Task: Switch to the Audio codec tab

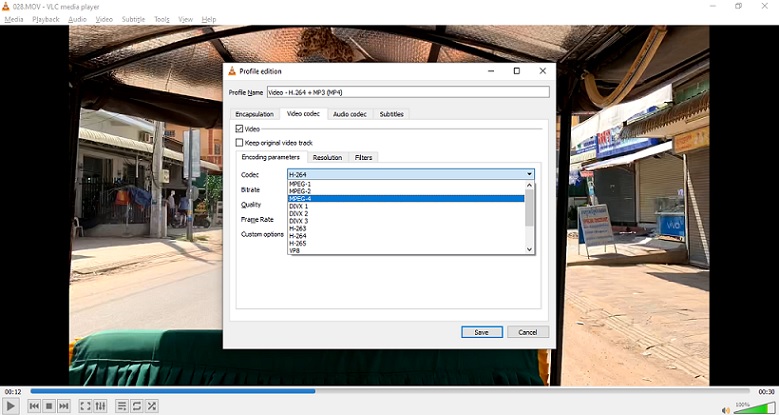Action: coord(350,114)
